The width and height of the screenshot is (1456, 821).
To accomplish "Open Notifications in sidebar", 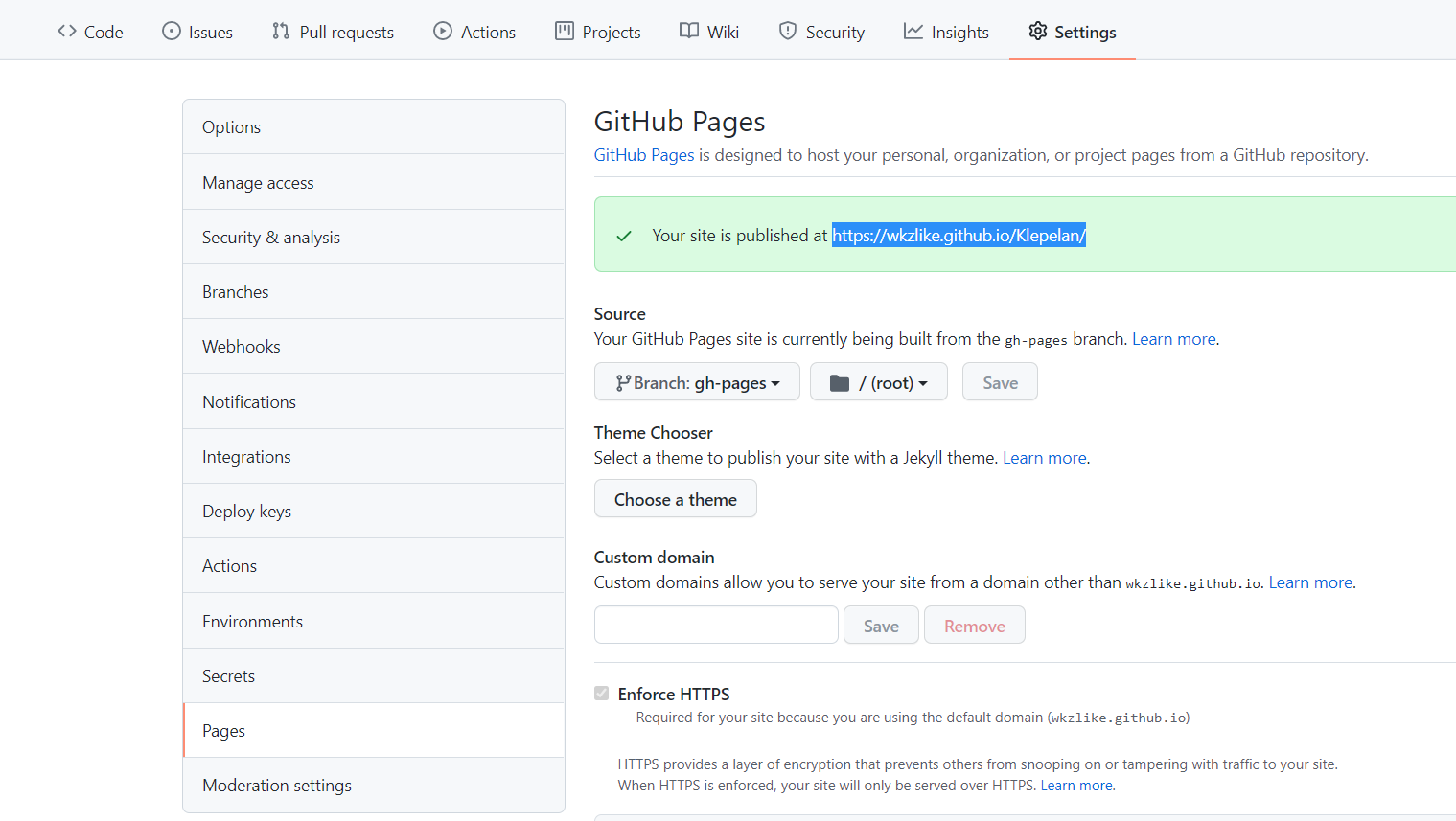I will (374, 401).
